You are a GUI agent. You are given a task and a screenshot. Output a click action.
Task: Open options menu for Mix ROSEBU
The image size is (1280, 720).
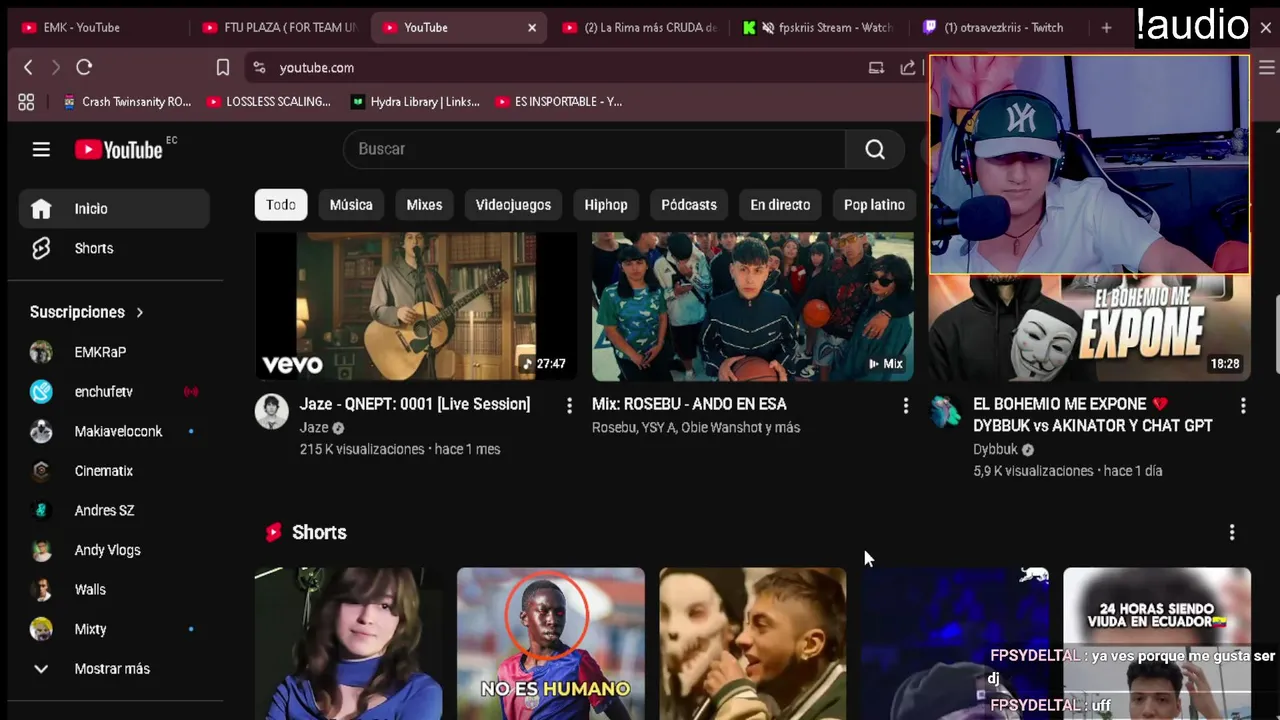click(x=906, y=405)
